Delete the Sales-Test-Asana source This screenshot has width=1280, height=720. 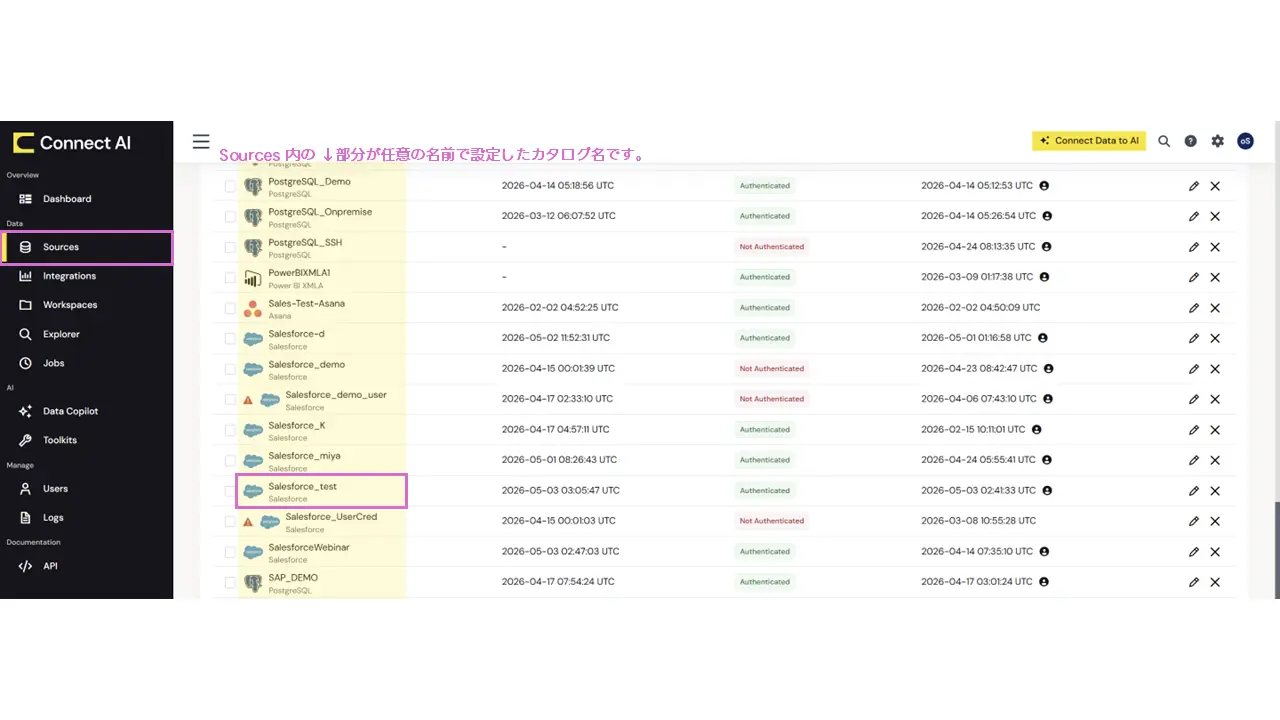(1215, 308)
